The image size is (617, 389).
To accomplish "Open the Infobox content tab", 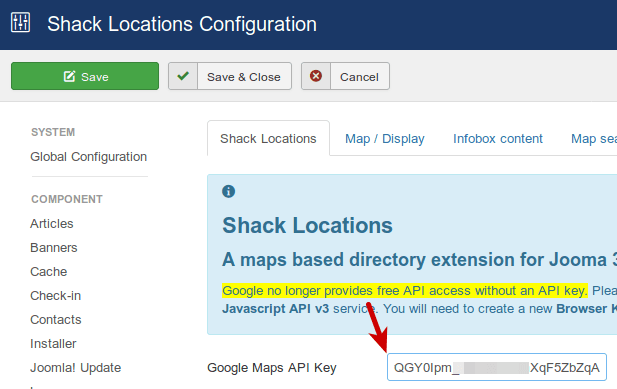I will tap(498, 138).
